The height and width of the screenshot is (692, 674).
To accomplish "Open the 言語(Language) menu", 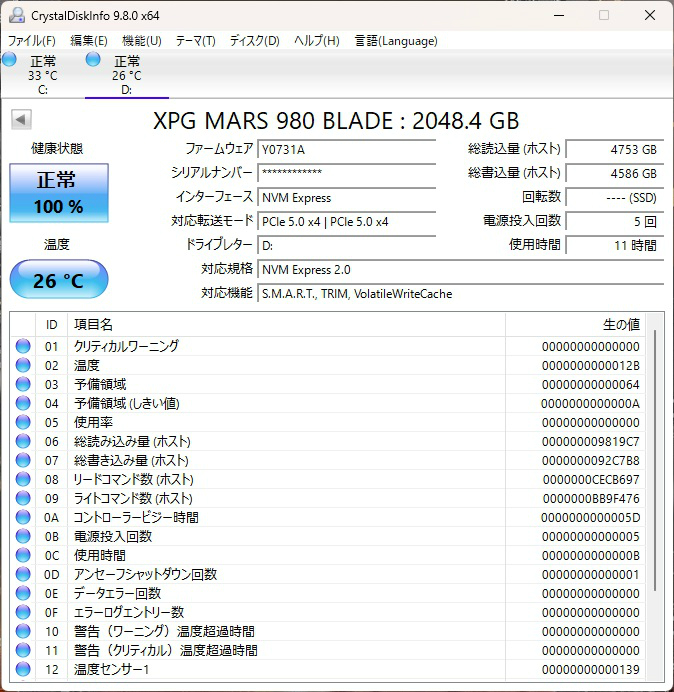I will pyautogui.click(x=396, y=41).
